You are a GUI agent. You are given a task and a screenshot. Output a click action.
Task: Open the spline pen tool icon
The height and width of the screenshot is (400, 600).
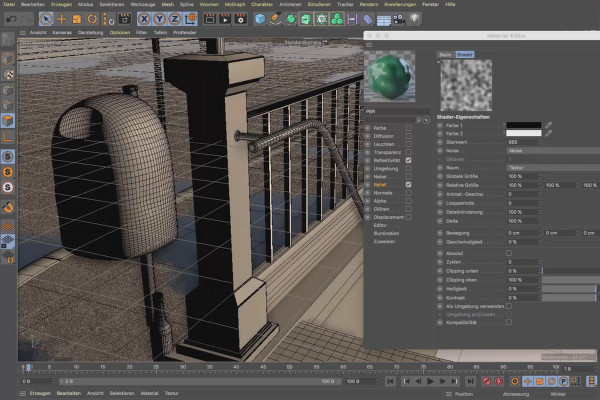pos(275,19)
